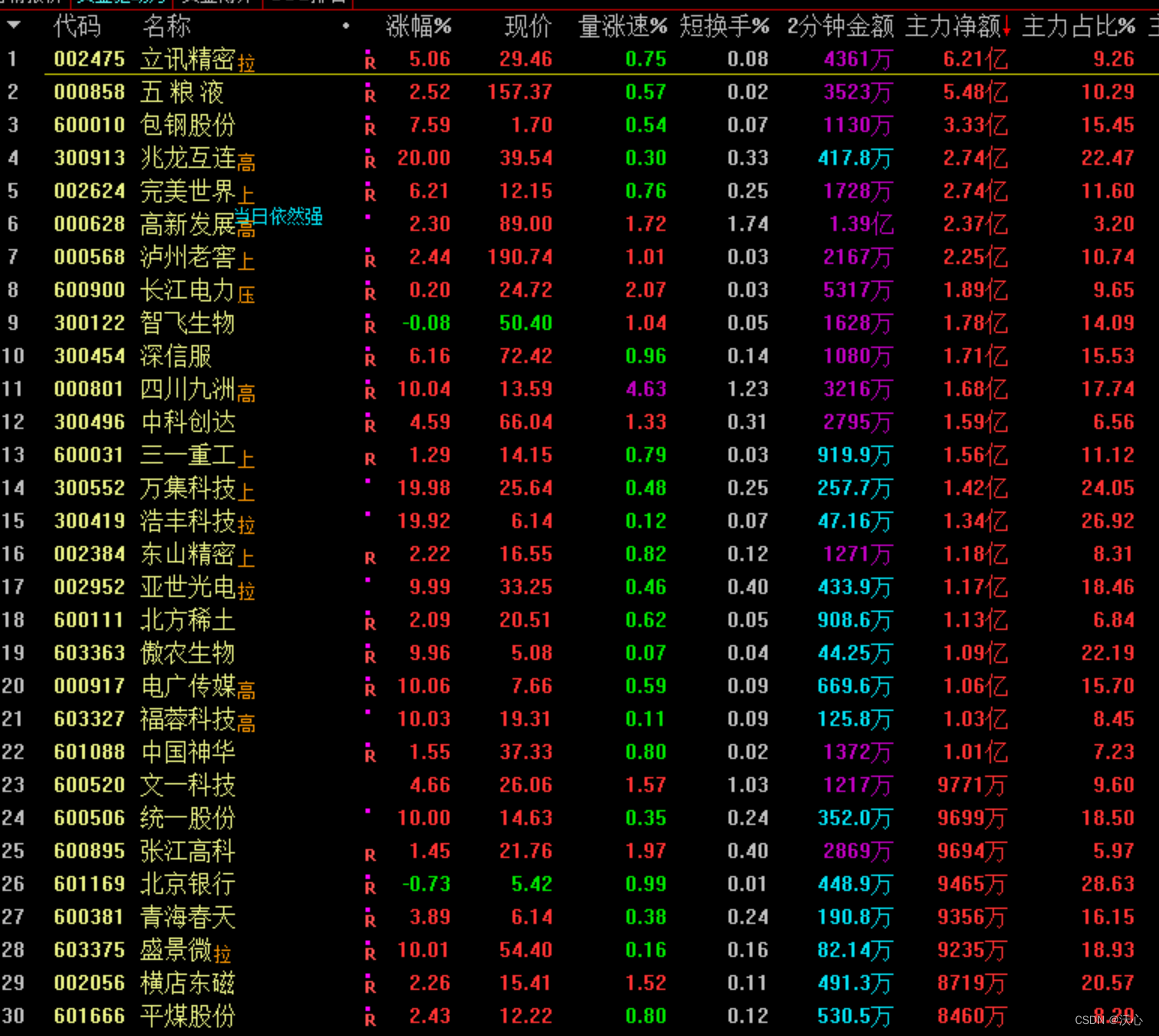Viewport: 1159px width, 1036px height.
Task: Click the R marker in 平煤股份 row
Action: point(370,1019)
